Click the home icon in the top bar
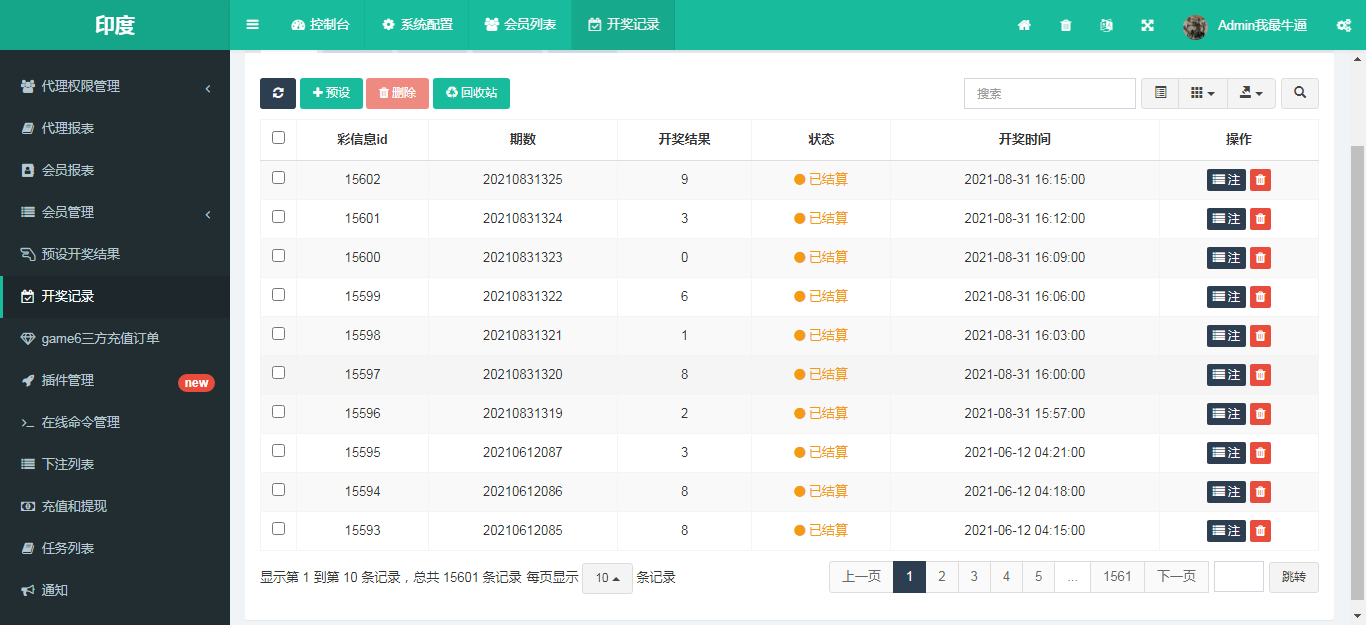 [x=1024, y=25]
